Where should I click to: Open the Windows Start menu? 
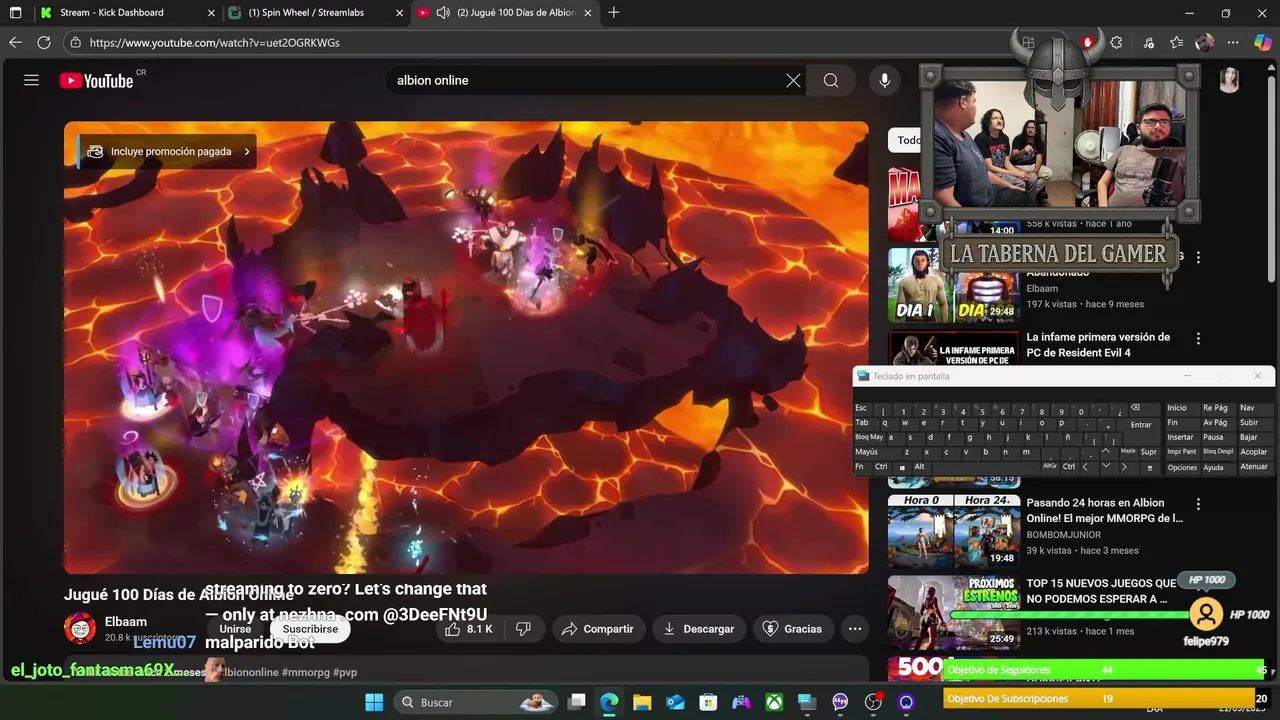tap(374, 702)
